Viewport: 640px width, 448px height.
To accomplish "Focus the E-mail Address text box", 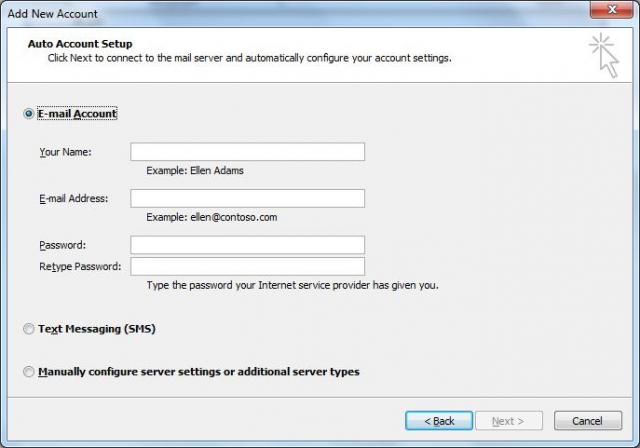I will (247, 198).
